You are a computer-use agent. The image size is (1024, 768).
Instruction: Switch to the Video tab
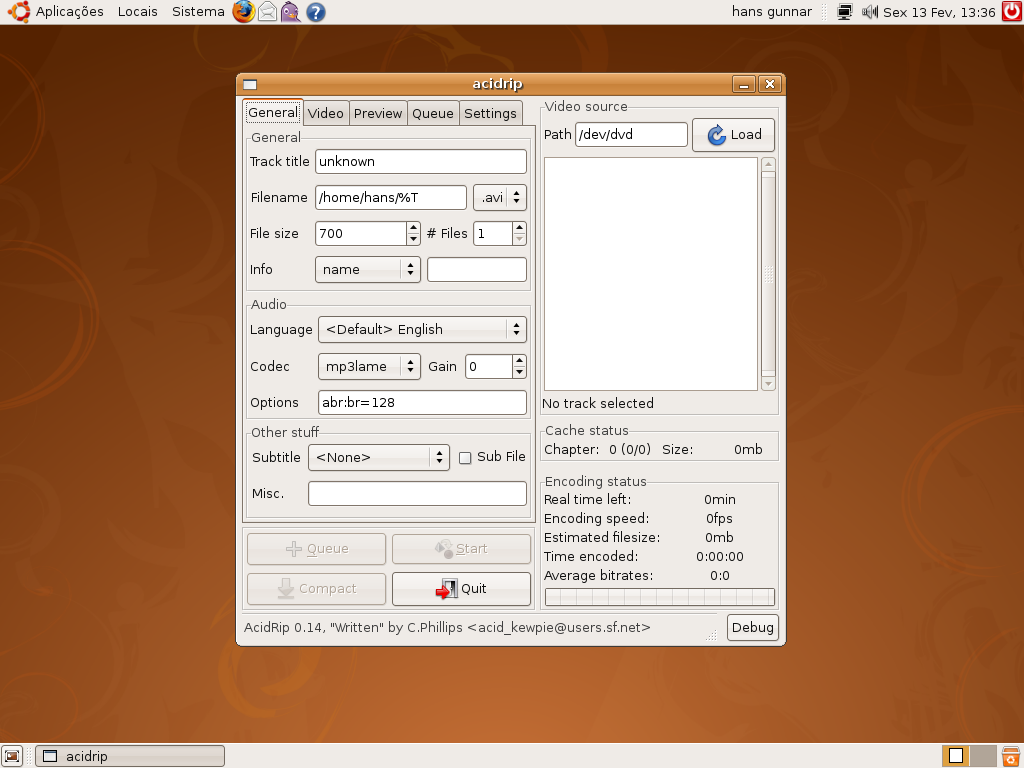pyautogui.click(x=326, y=113)
